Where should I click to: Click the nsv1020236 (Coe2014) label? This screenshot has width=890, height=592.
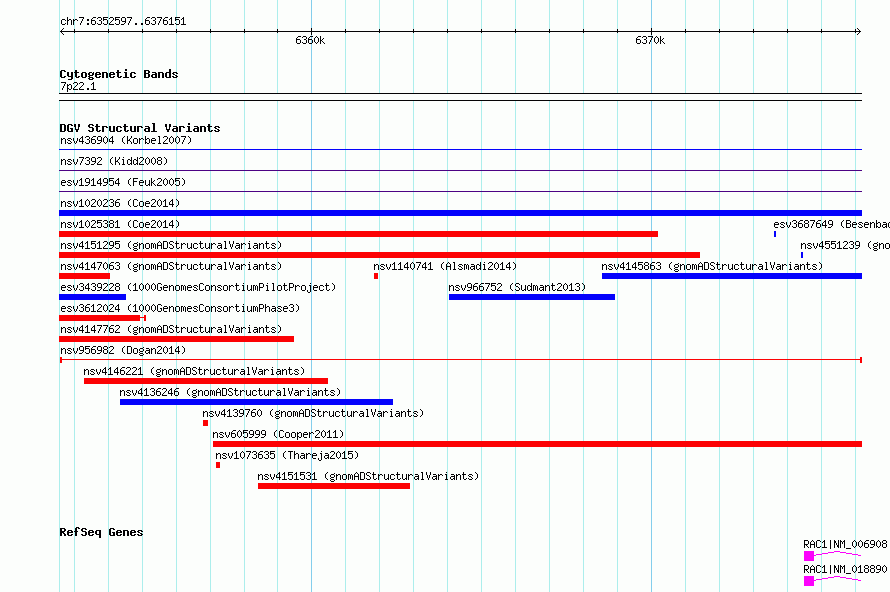click(120, 203)
